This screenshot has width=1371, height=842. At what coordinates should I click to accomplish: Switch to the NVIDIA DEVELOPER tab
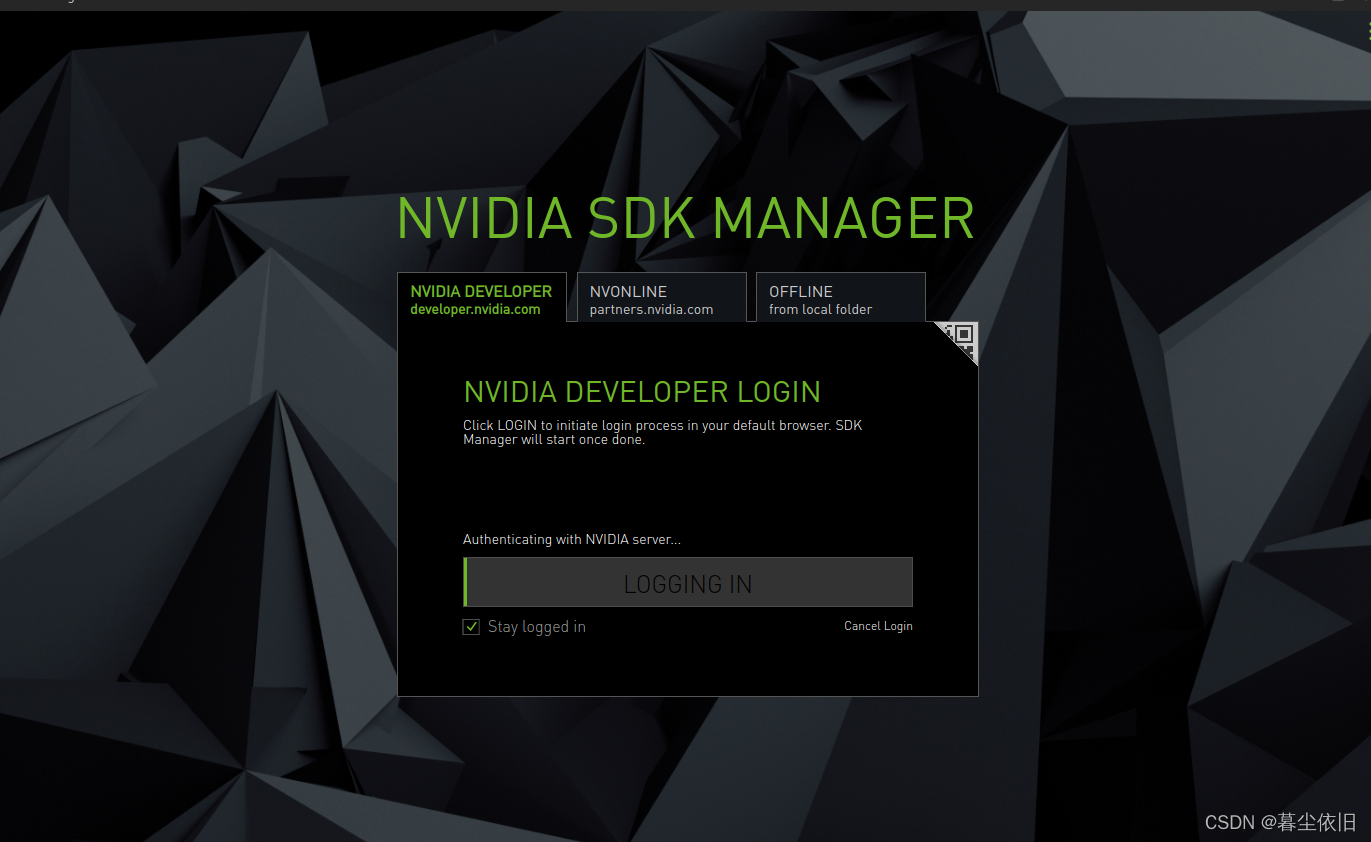click(482, 298)
